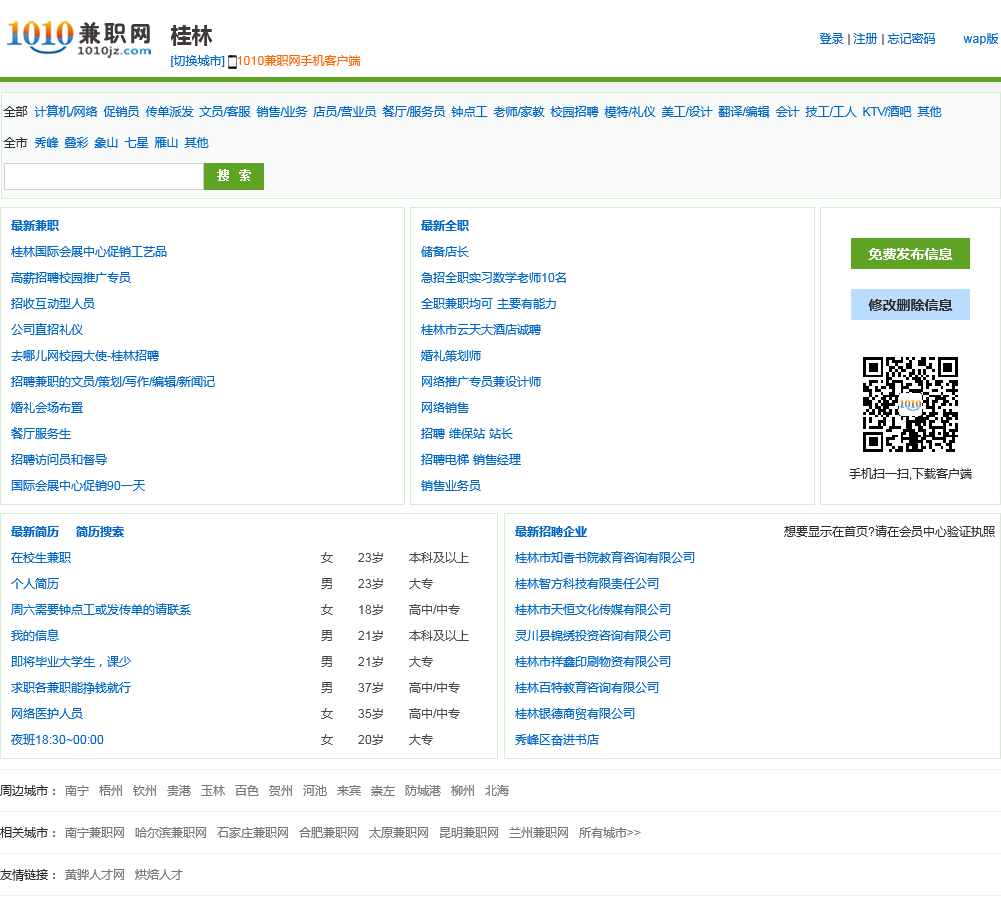The height and width of the screenshot is (910, 1001).
Task: Open 最新招聘企业 heading link
Action: pos(551,531)
